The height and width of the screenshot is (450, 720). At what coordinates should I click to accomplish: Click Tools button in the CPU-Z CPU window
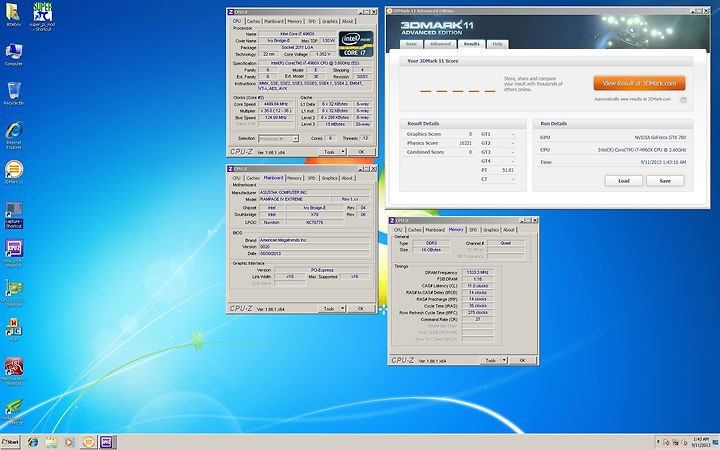click(329, 152)
